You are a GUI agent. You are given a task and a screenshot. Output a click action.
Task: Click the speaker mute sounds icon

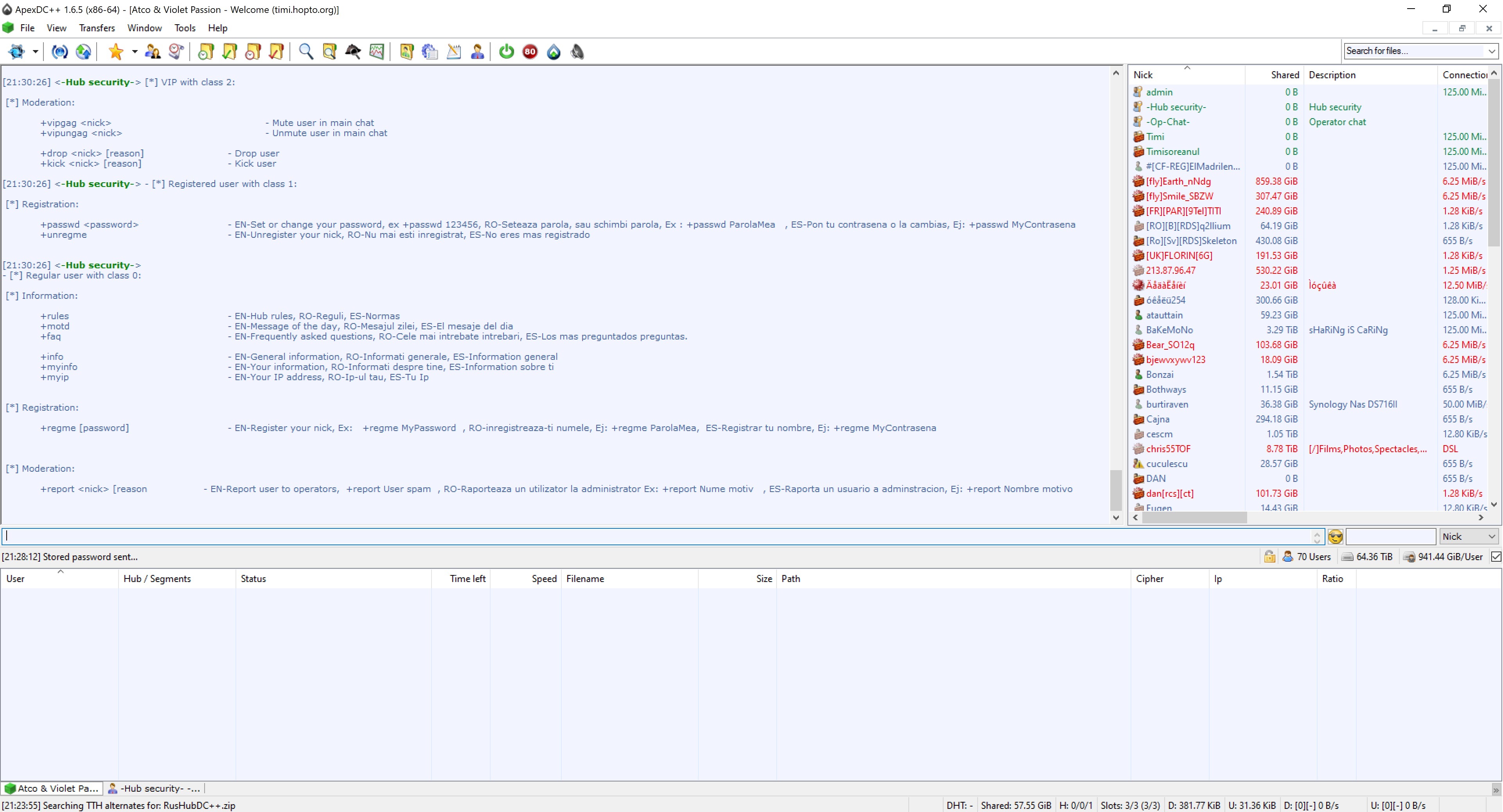click(577, 52)
